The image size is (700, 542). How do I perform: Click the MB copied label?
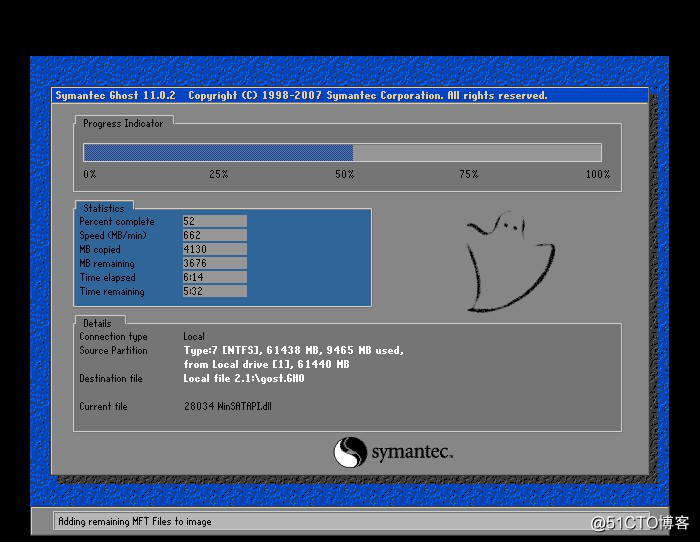tap(100, 250)
